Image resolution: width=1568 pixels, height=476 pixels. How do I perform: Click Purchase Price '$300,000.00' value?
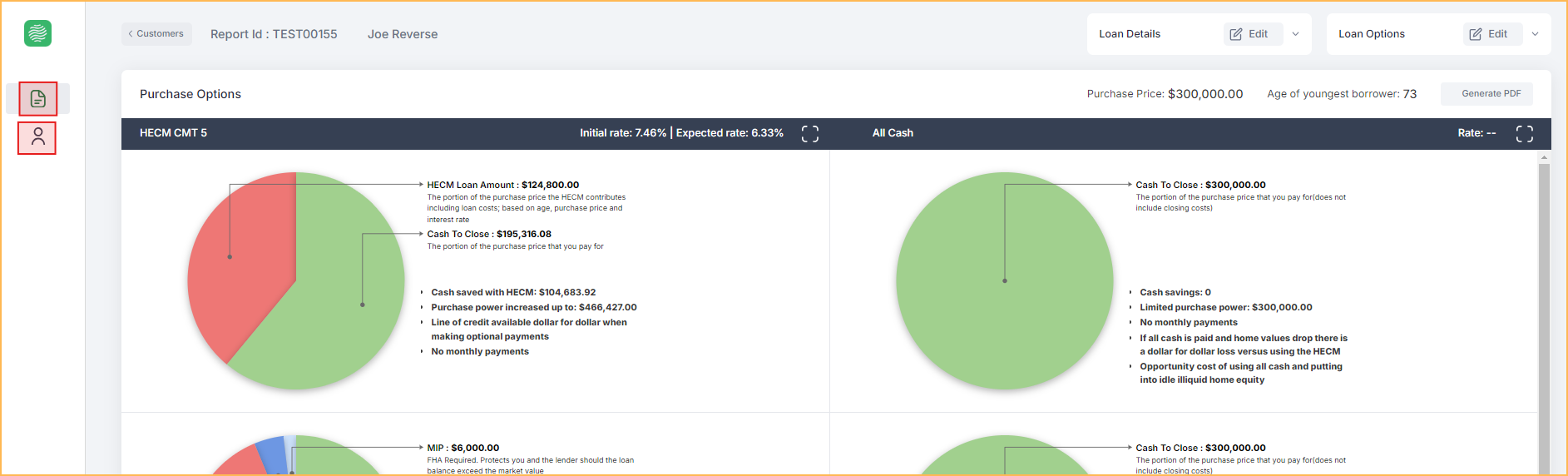coord(1205,94)
